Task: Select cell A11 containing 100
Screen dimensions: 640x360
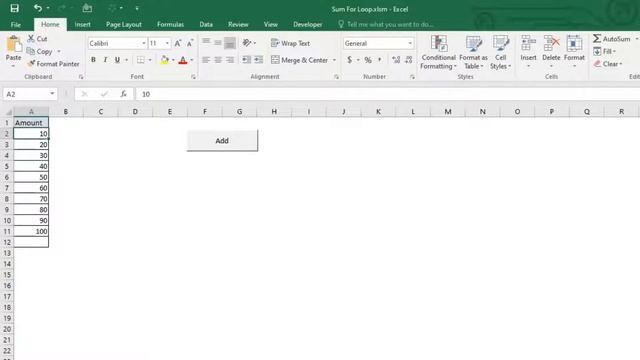Action: [x=31, y=231]
